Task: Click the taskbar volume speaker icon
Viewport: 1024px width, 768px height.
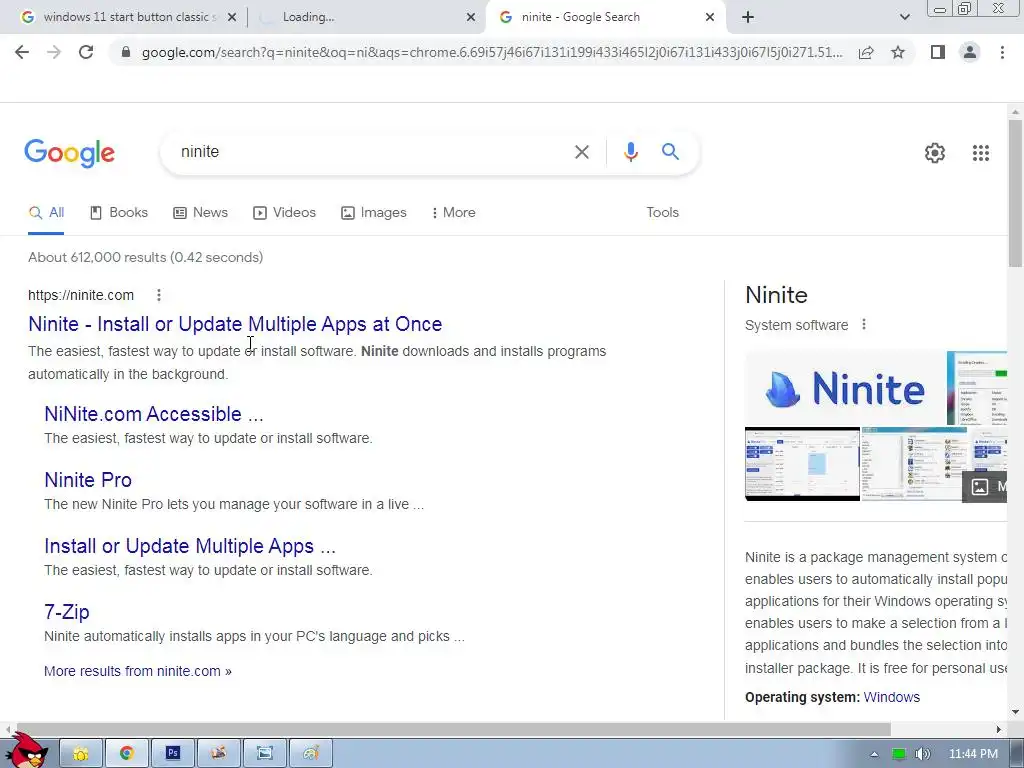Action: pos(922,754)
